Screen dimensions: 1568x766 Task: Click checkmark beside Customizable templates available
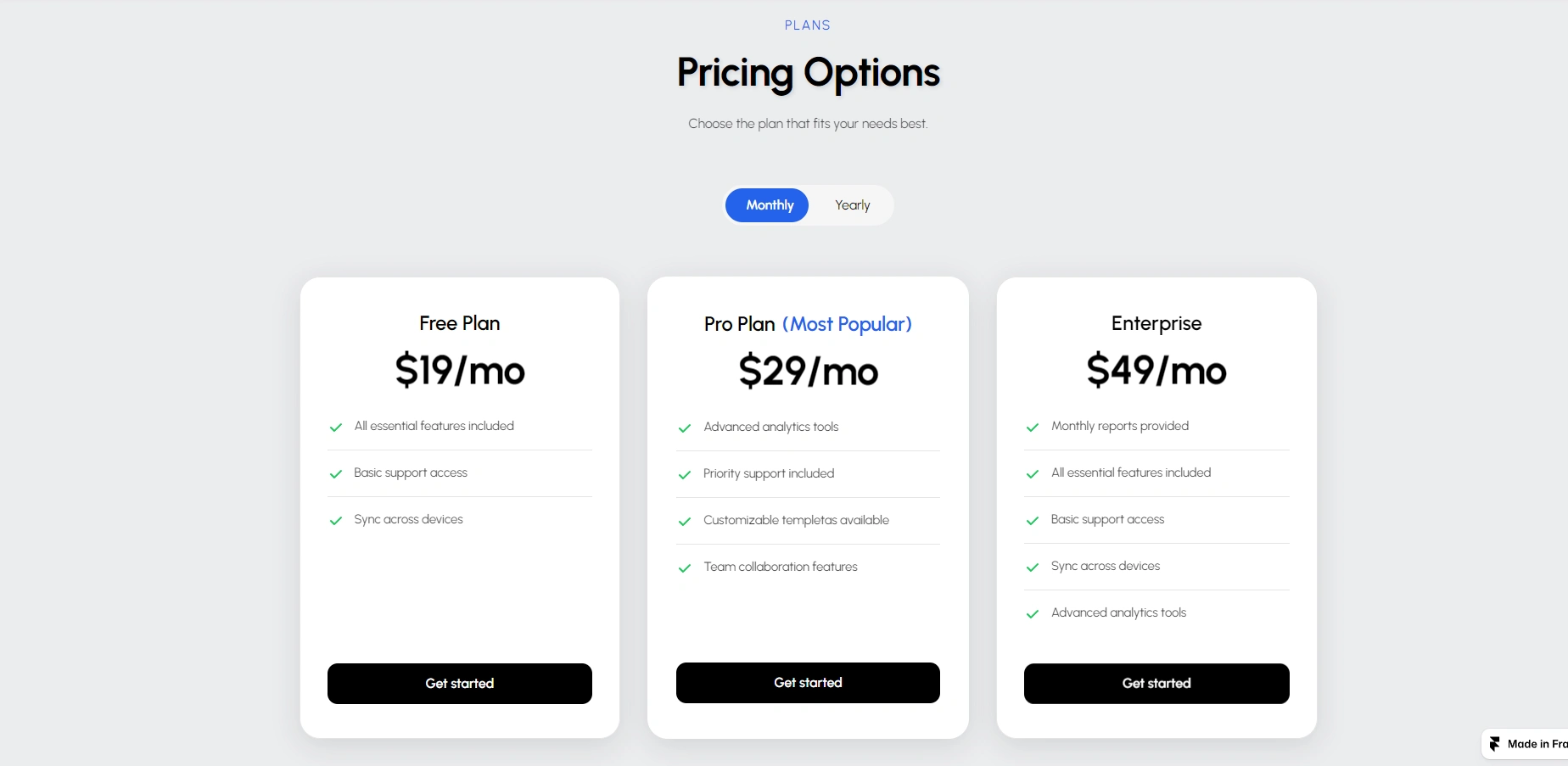coord(685,522)
